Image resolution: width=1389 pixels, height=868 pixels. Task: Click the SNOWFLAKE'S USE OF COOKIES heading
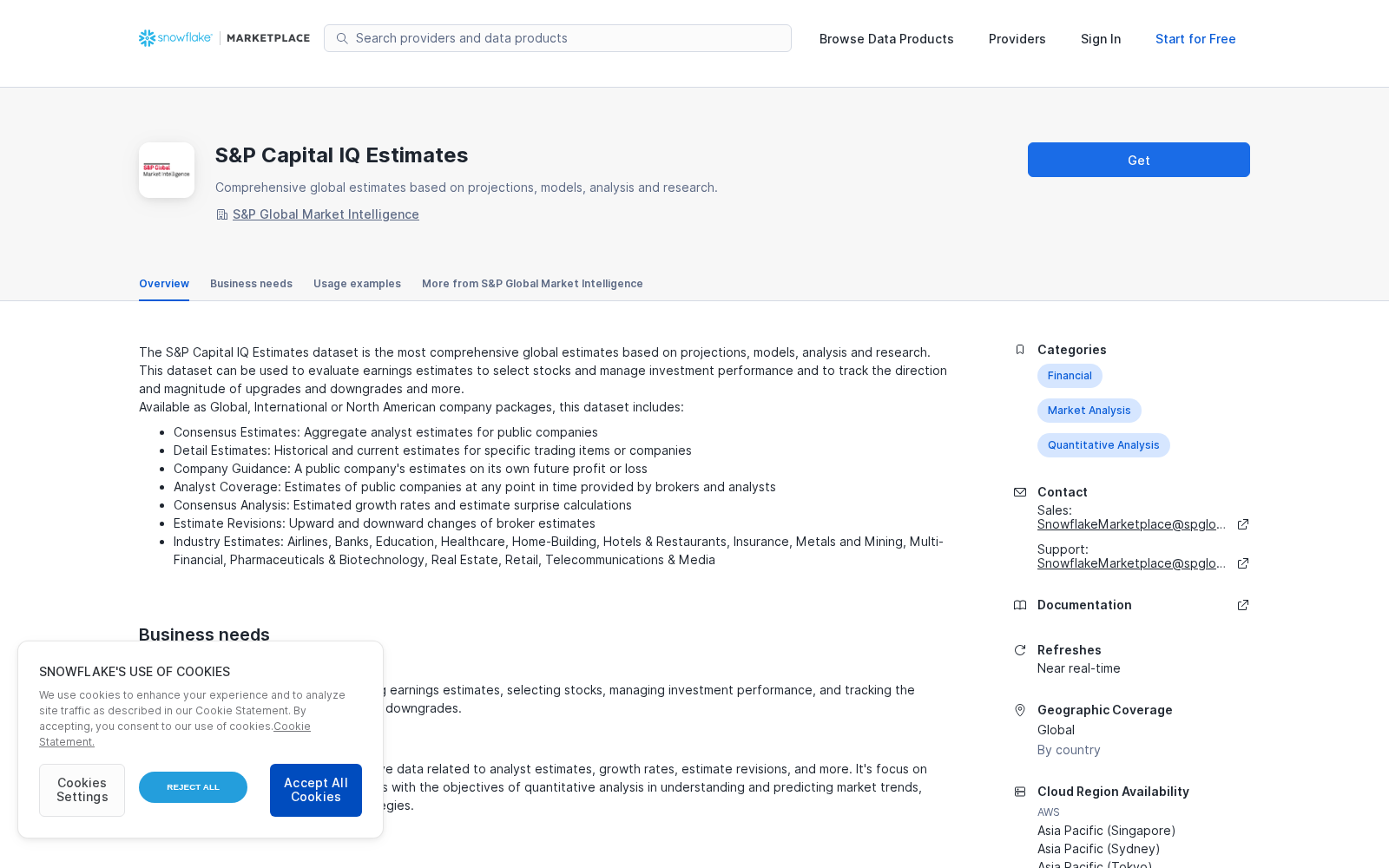[x=135, y=672]
